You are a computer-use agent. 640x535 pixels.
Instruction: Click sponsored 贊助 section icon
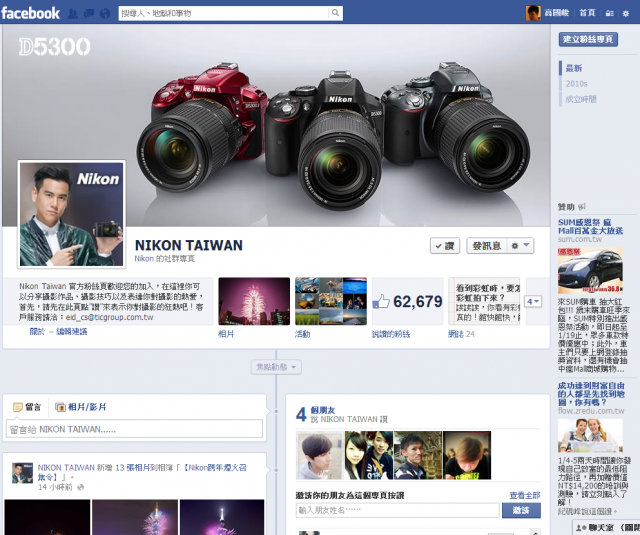tap(582, 207)
